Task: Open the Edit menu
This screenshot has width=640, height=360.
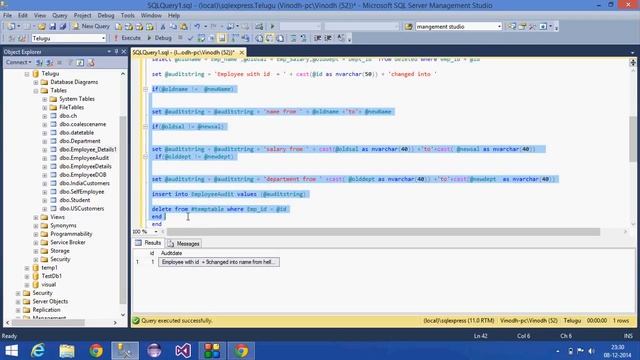Action: click(23, 15)
